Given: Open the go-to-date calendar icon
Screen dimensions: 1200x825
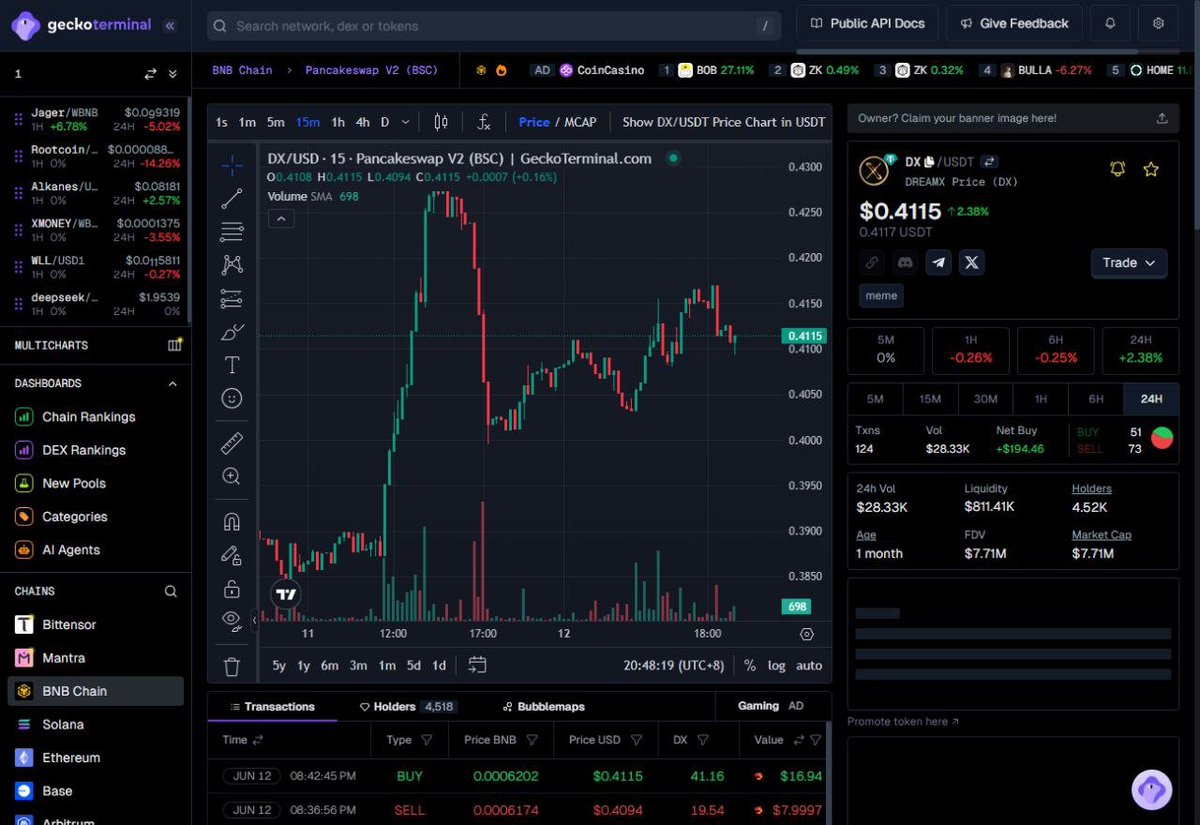Looking at the screenshot, I should point(477,665).
